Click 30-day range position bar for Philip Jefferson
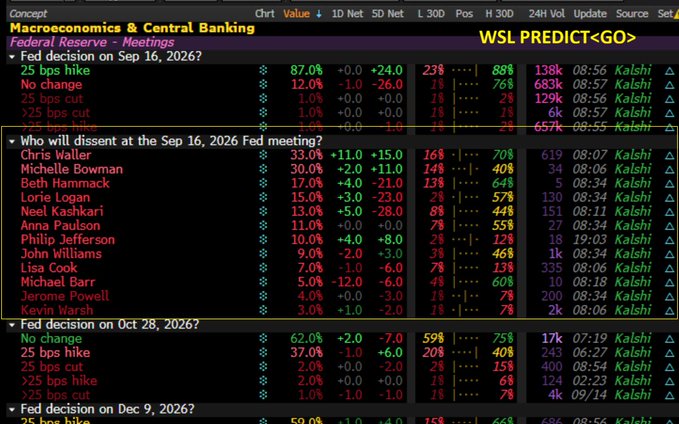This screenshot has height=424, width=679. point(465,240)
